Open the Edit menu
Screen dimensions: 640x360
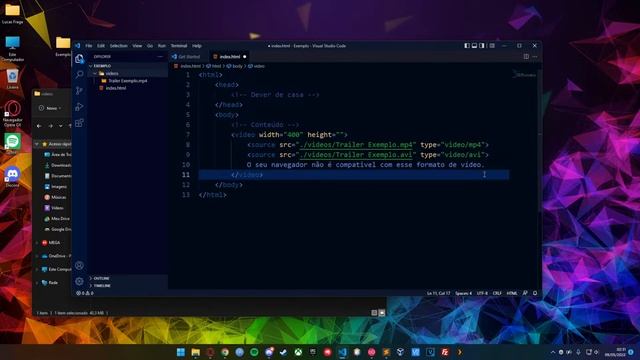[x=101, y=46]
